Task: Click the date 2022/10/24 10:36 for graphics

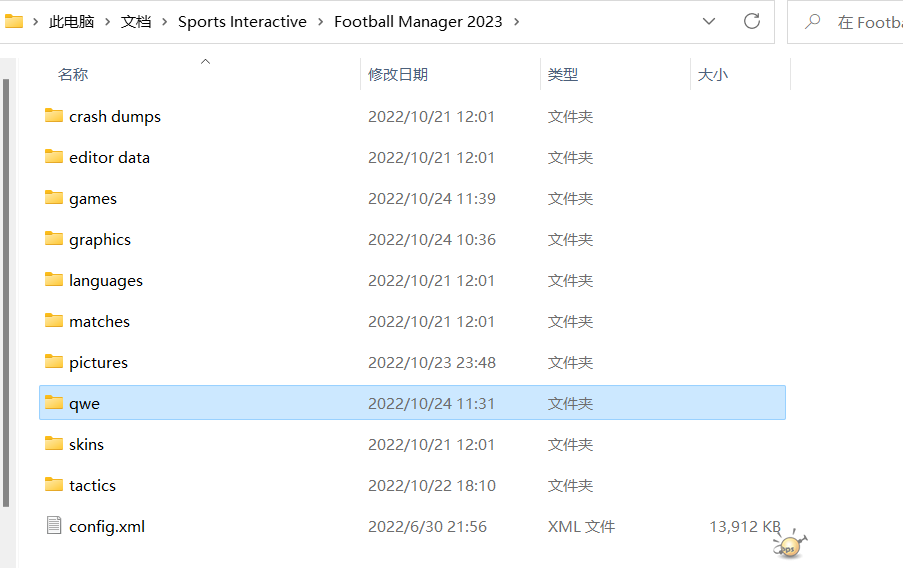Action: click(432, 240)
